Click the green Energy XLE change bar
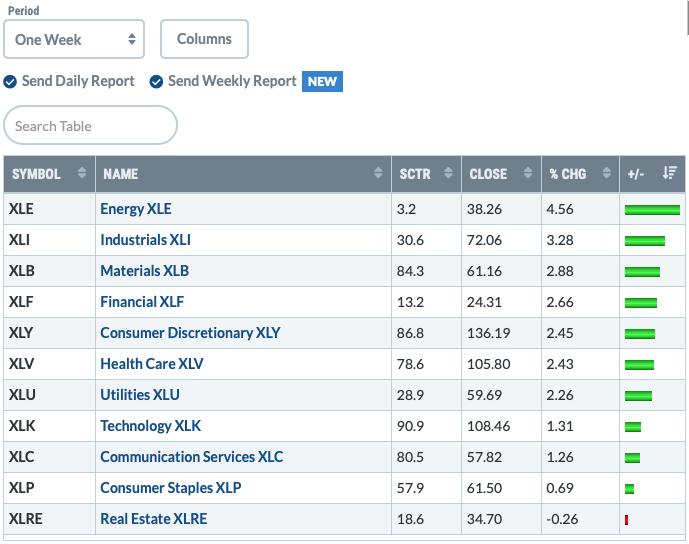This screenshot has height=544, width=689. tap(652, 210)
